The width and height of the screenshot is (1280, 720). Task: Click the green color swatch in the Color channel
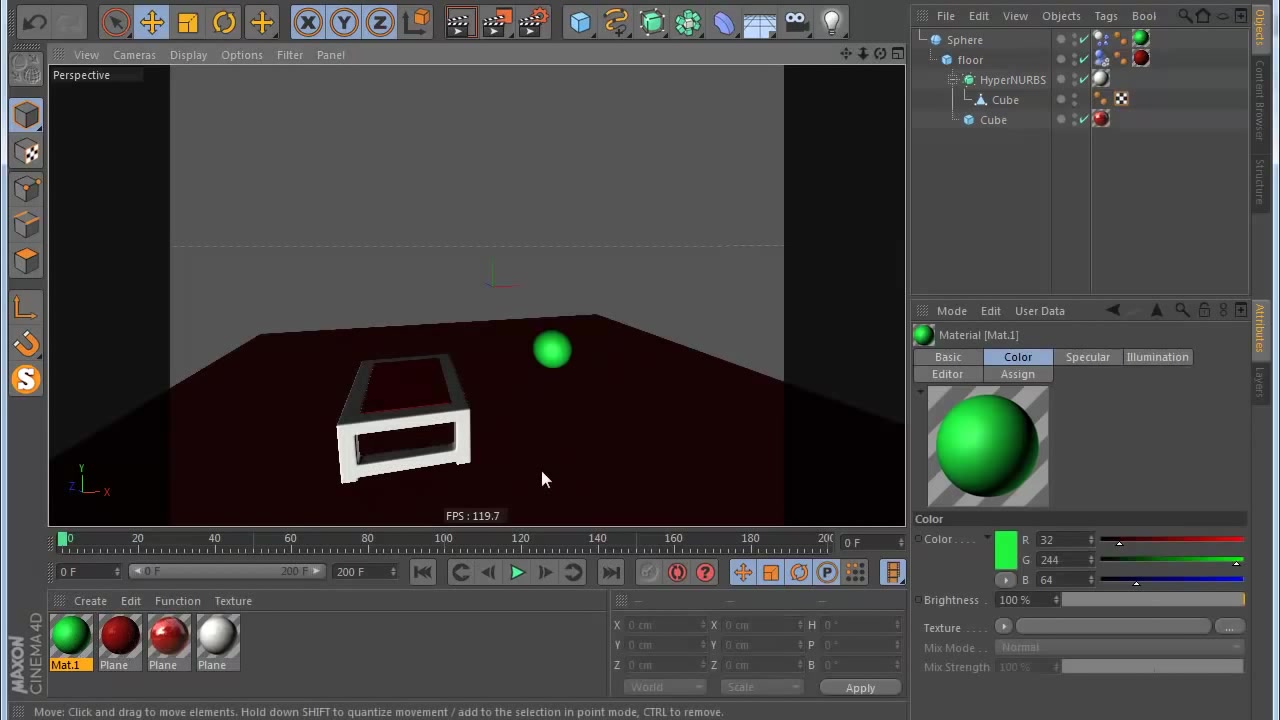click(1007, 550)
